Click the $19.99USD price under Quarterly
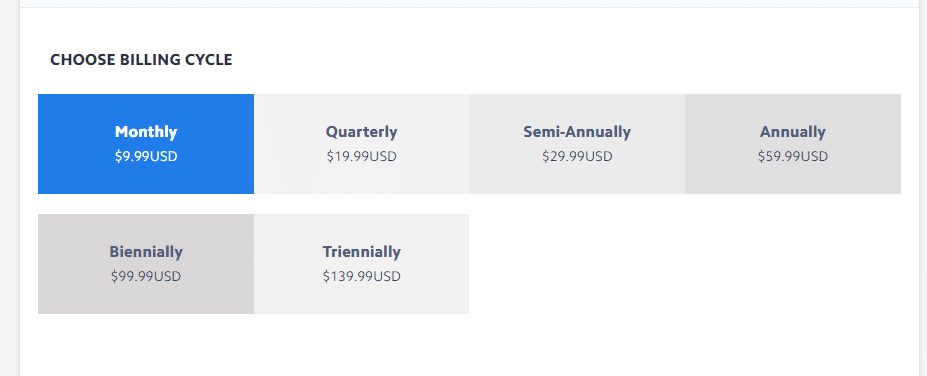 361,157
